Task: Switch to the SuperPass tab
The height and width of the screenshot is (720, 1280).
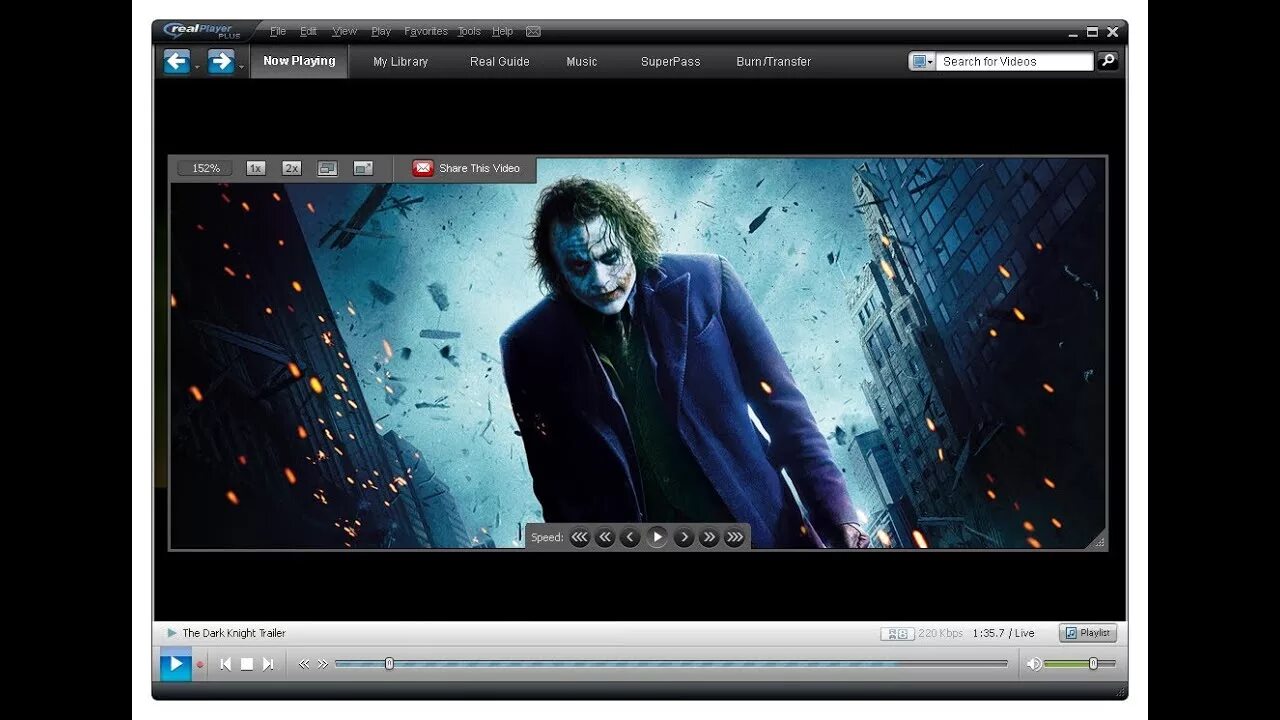Action: [x=670, y=61]
